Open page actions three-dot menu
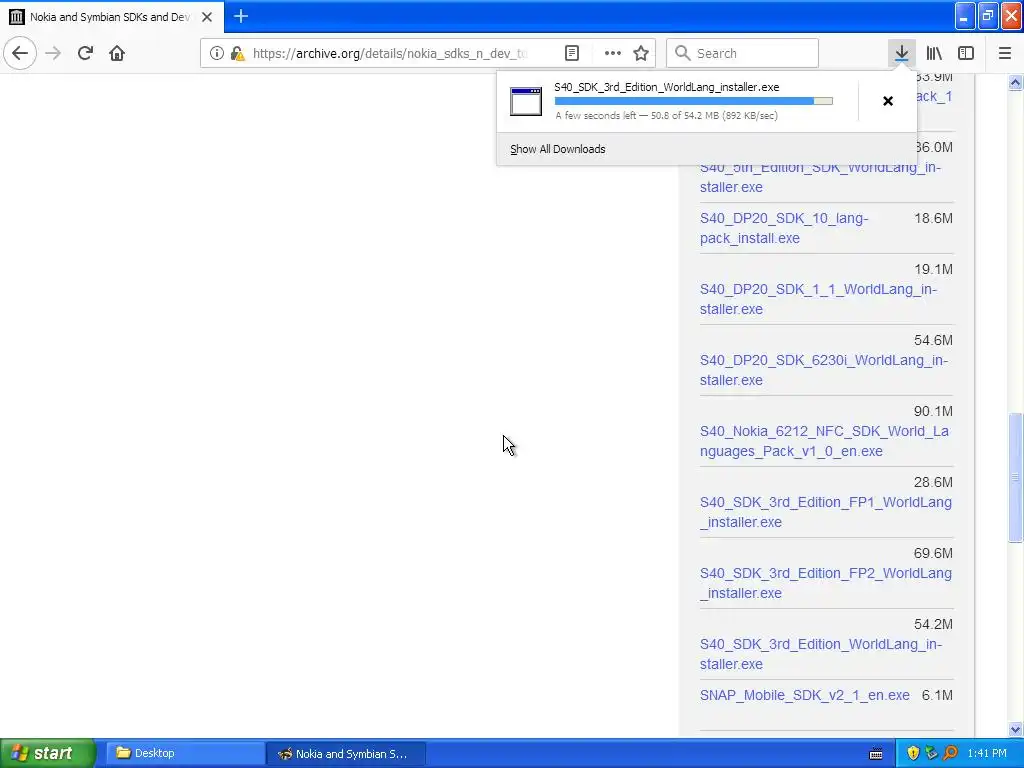 [613, 53]
